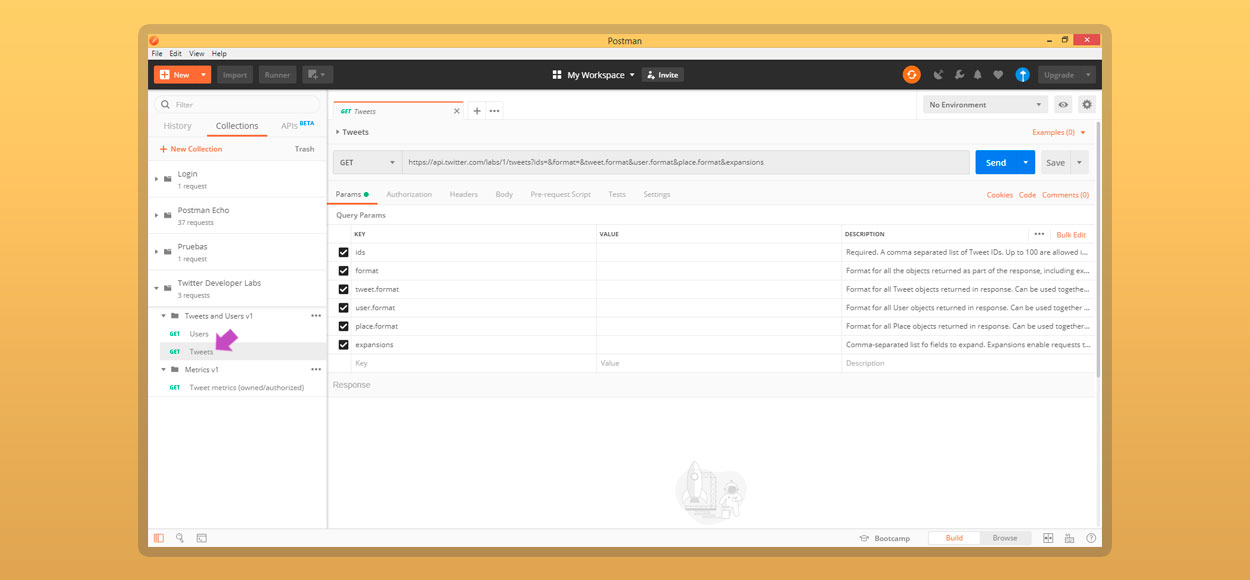1250x580 pixels.
Task: Close the Tweets request tab
Action: coord(457,111)
